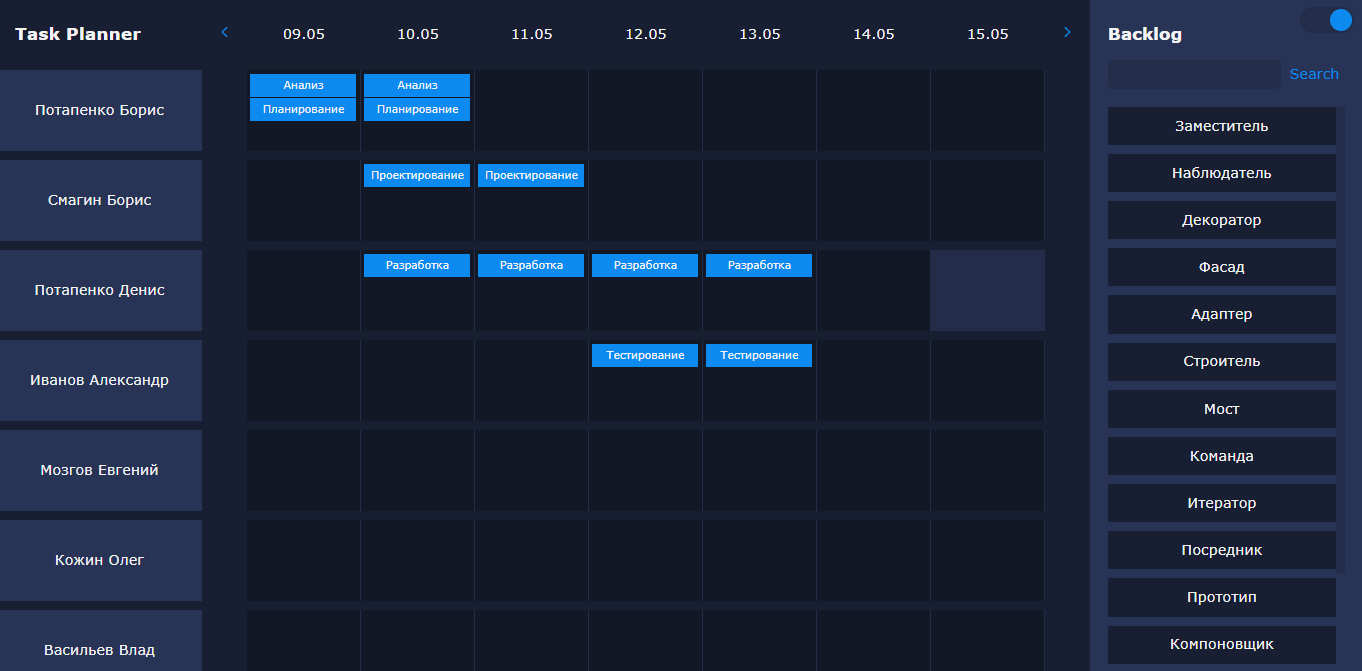Select backlog item Прототип
Viewport: 1362px width, 671px height.
tap(1222, 597)
